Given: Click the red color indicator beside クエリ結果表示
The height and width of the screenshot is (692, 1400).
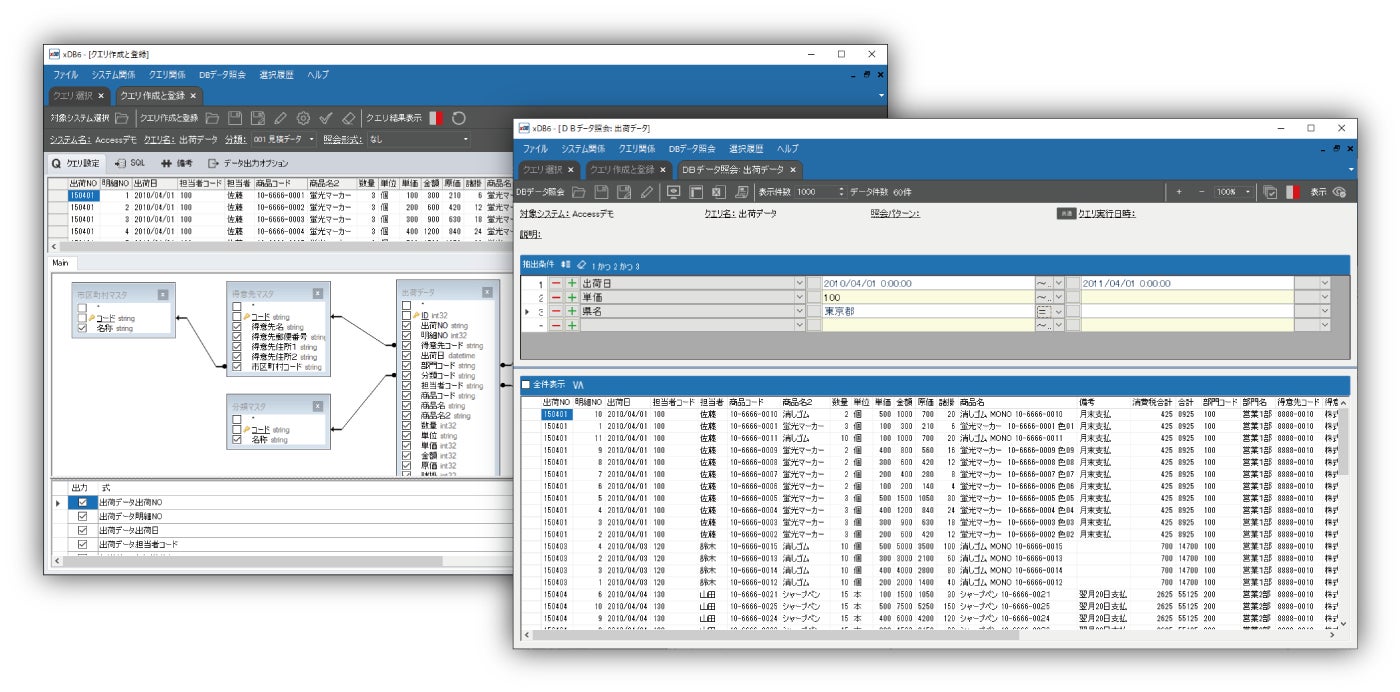Looking at the screenshot, I should (x=434, y=118).
